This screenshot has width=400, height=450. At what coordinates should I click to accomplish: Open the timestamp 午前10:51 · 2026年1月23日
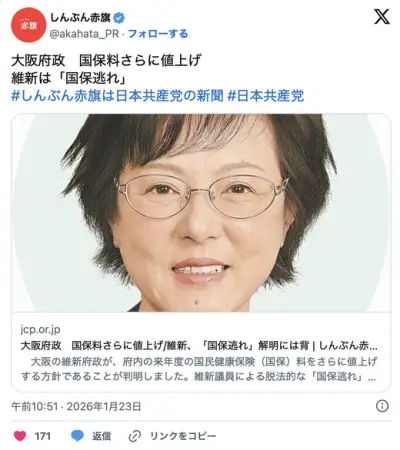pos(76,406)
